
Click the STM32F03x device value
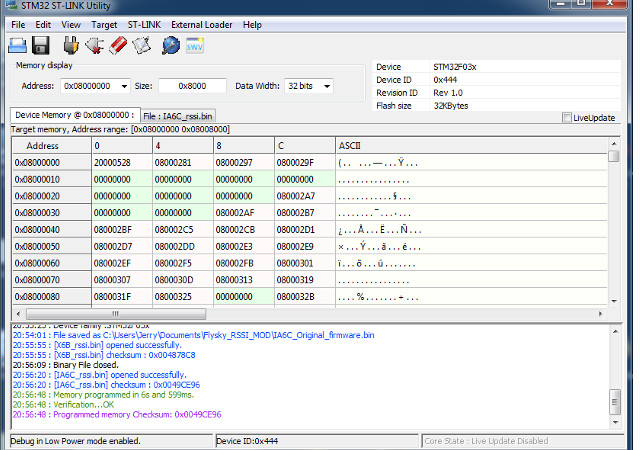pyautogui.click(x=455, y=67)
